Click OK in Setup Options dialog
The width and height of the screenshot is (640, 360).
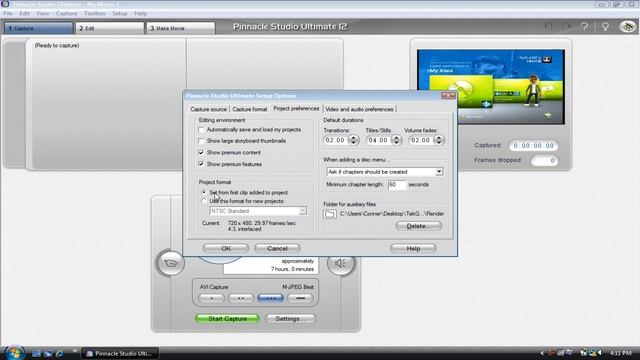click(226, 248)
